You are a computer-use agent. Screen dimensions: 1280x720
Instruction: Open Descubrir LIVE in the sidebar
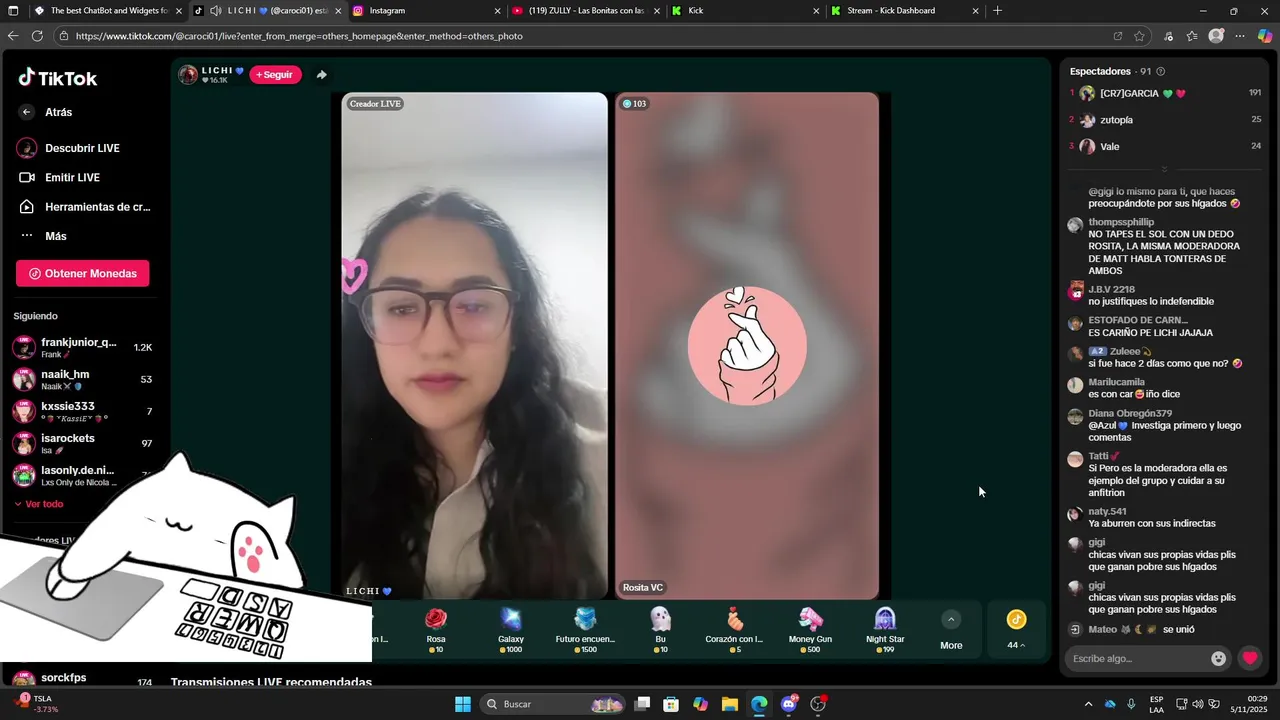(82, 148)
